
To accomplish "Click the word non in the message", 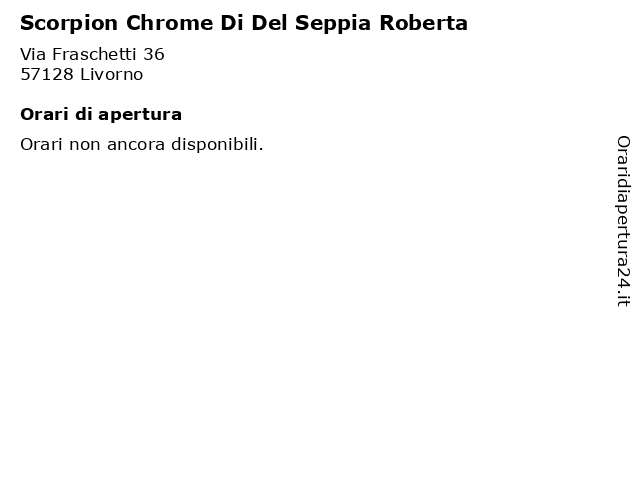I will click(x=84, y=146).
